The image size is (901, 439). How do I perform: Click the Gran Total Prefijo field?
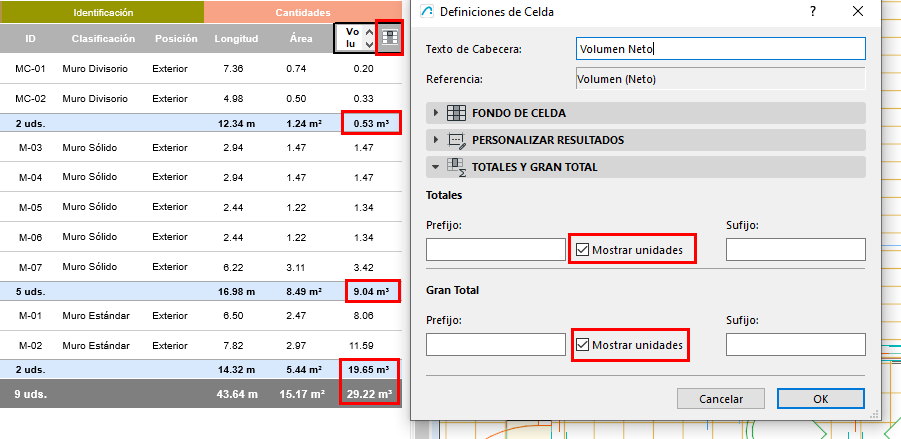pos(496,344)
